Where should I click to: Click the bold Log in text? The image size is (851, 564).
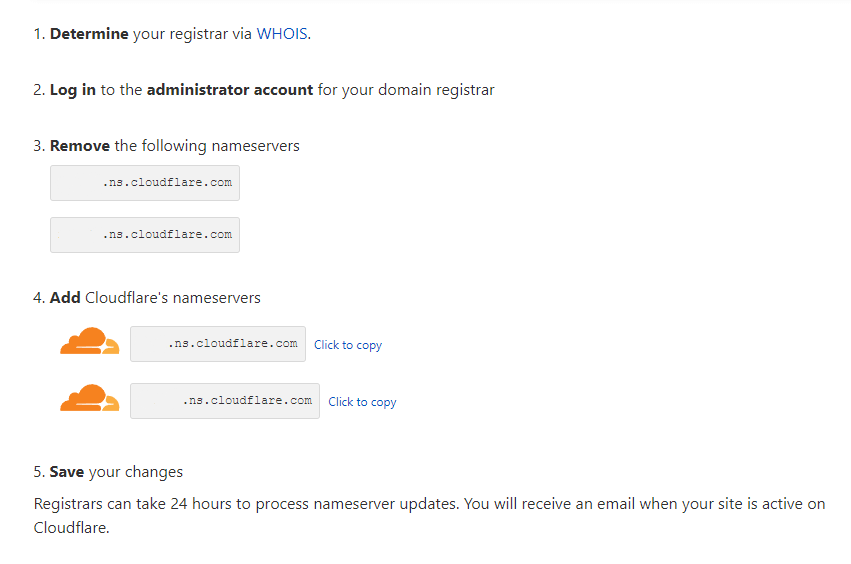click(x=73, y=90)
